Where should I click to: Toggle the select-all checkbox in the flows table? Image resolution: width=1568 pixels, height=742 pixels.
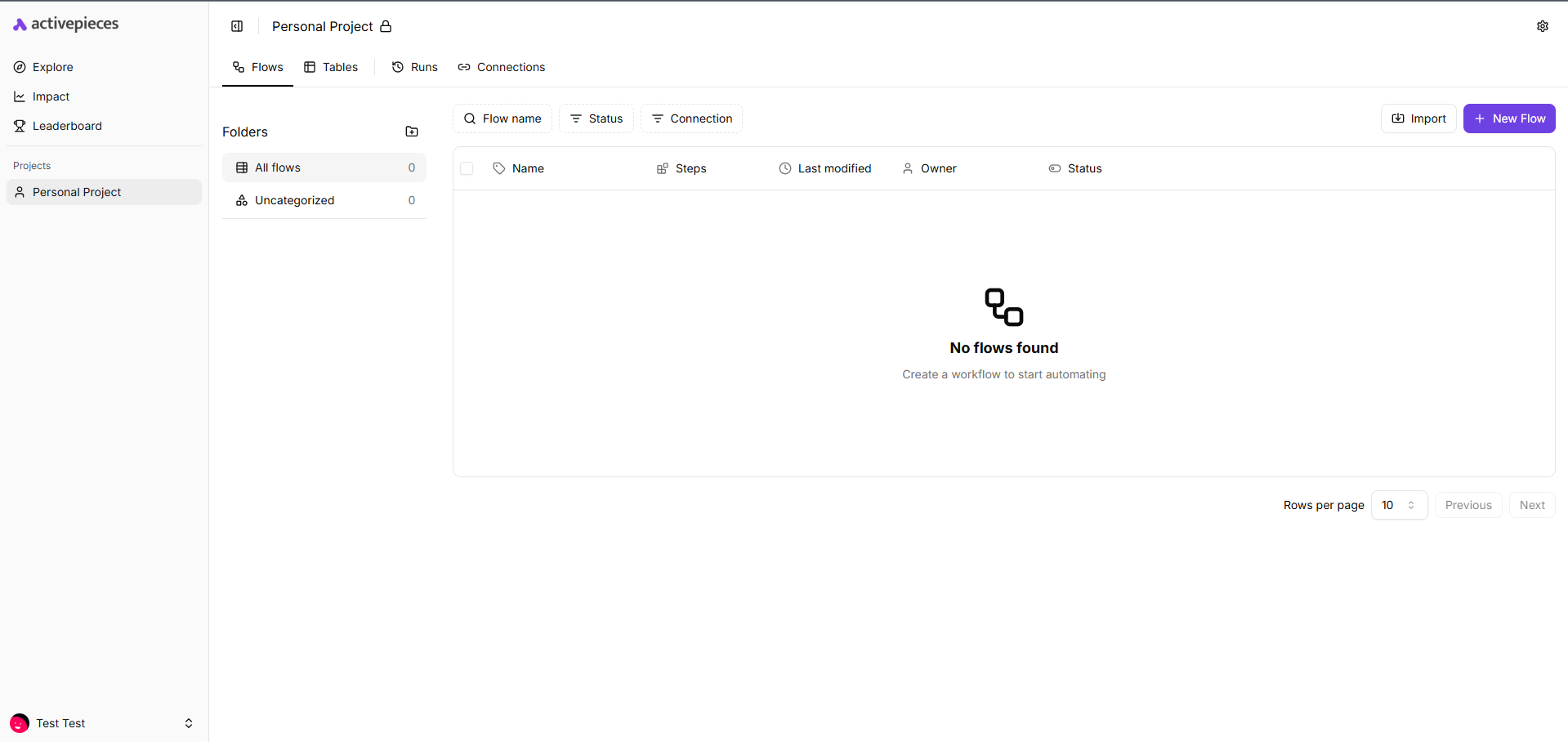[467, 168]
